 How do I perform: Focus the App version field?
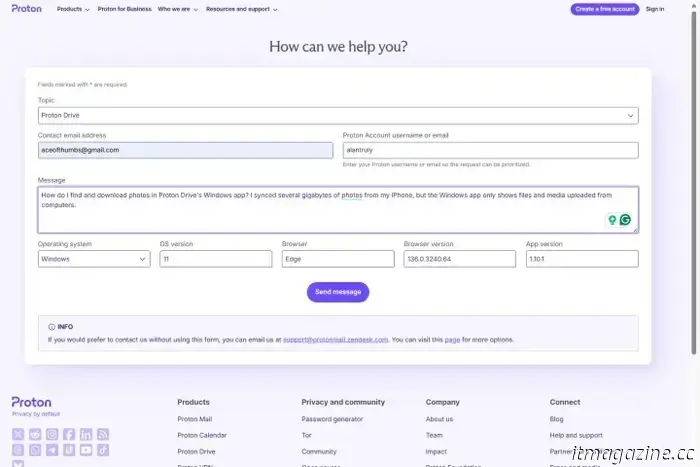point(582,259)
